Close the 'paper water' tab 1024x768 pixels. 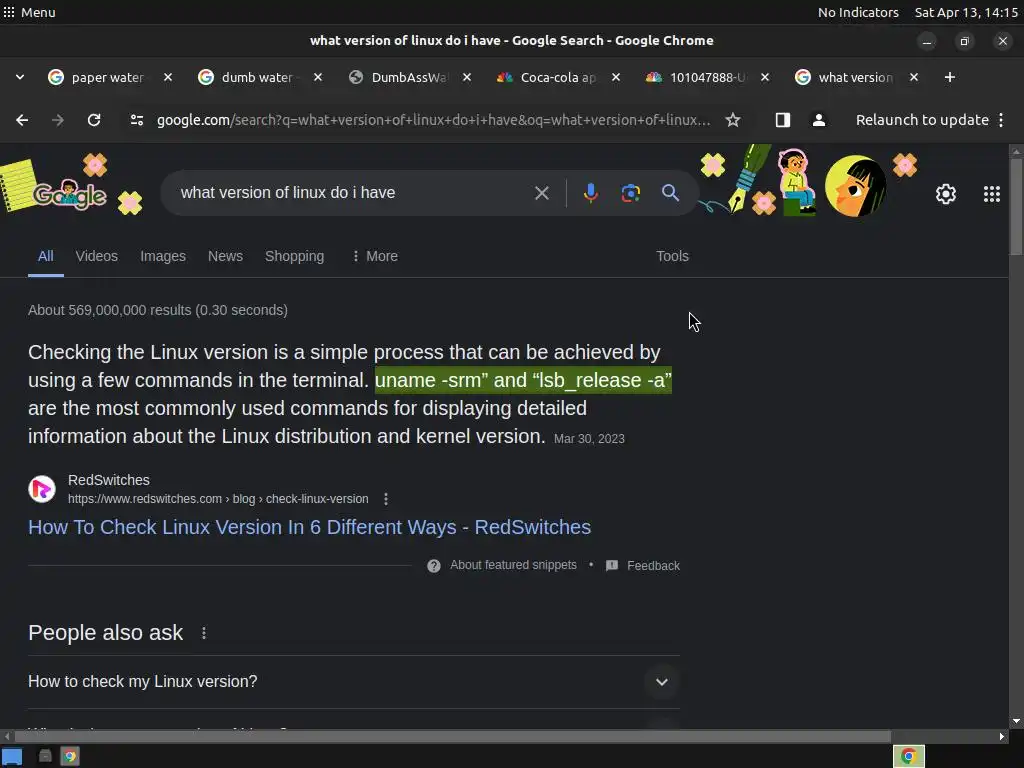pyautogui.click(x=168, y=77)
